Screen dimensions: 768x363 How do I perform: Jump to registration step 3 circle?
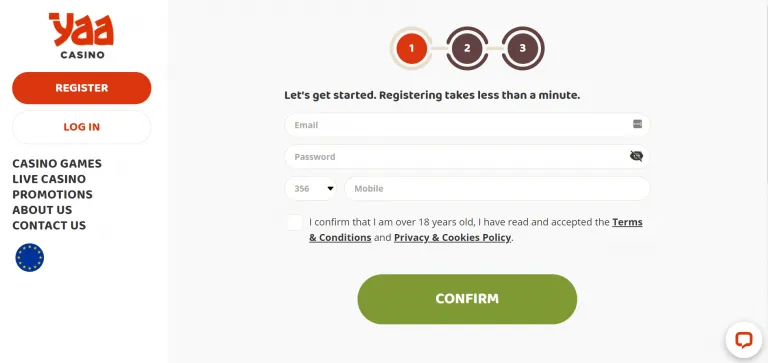coord(523,48)
